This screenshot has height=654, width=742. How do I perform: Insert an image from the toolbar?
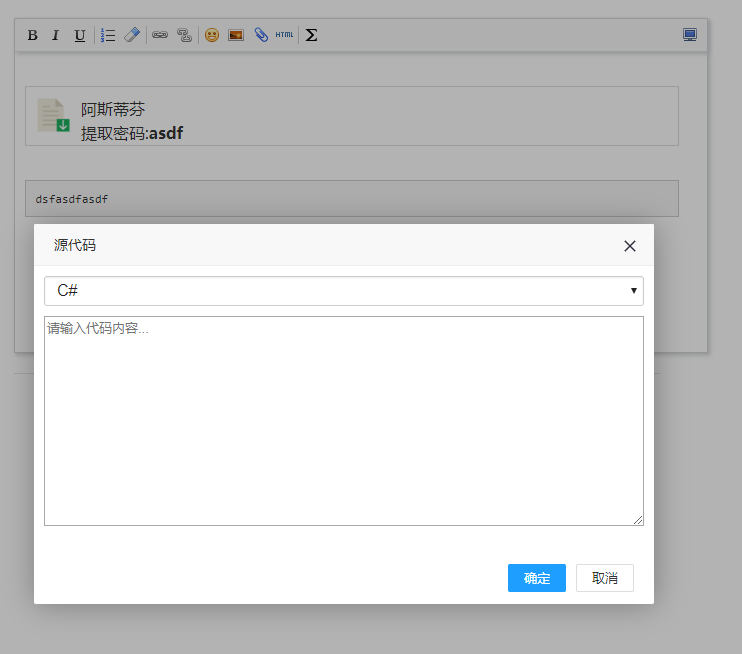pos(236,35)
